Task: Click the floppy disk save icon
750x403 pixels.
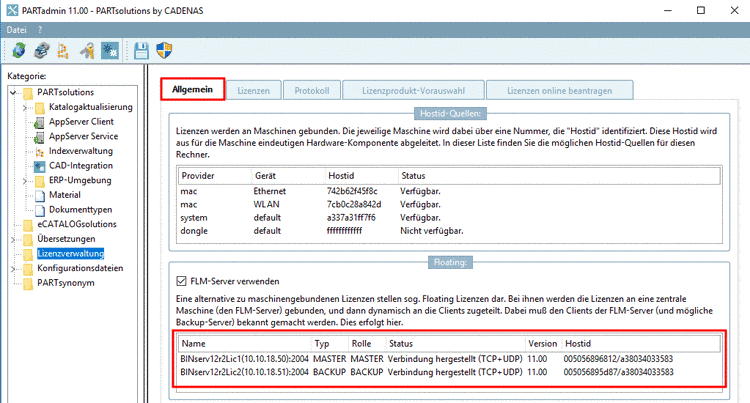Action: [141, 50]
